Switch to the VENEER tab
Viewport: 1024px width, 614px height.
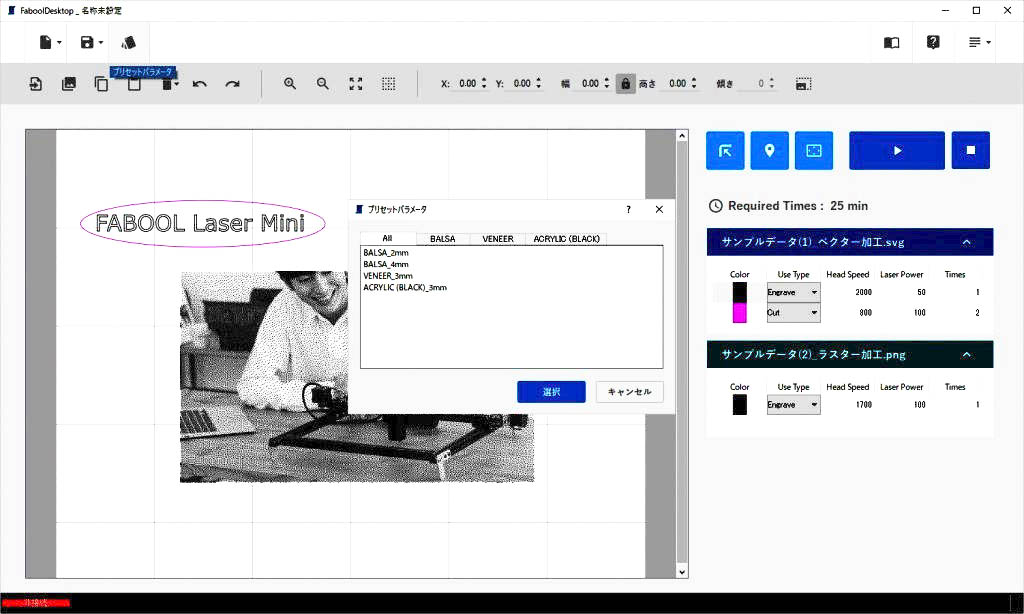pyautogui.click(x=498, y=239)
